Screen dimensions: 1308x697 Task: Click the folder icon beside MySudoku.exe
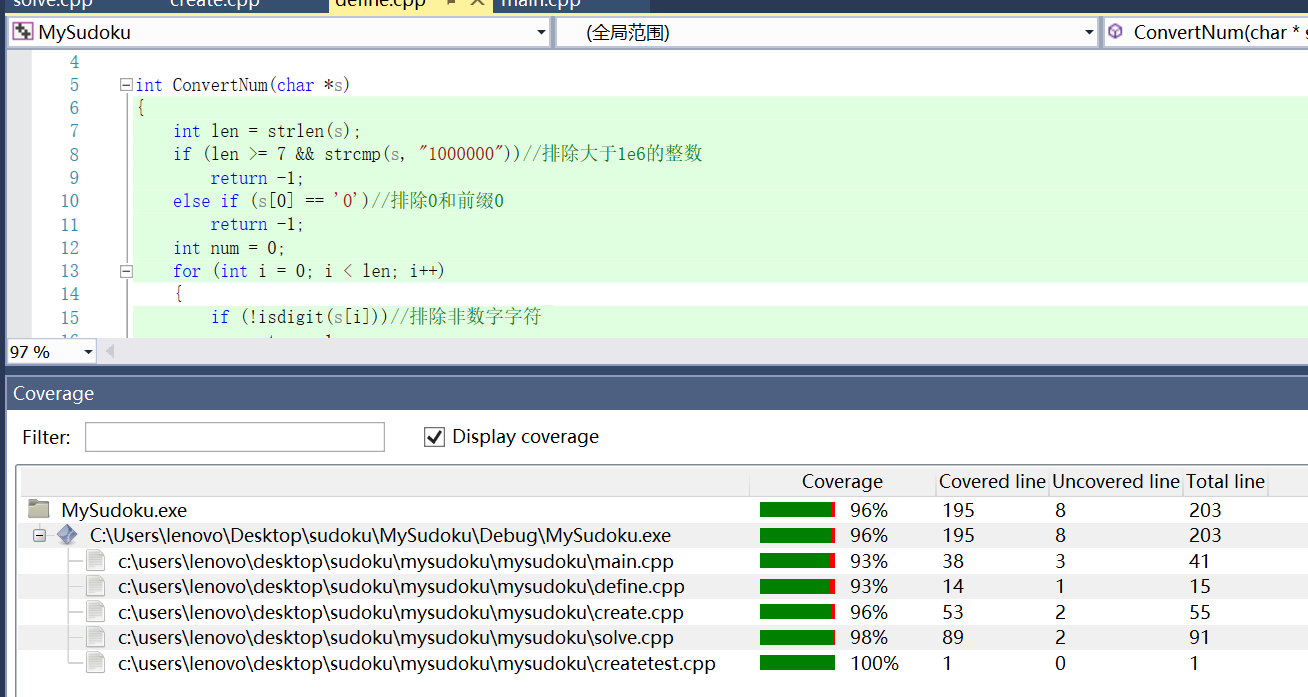point(39,509)
